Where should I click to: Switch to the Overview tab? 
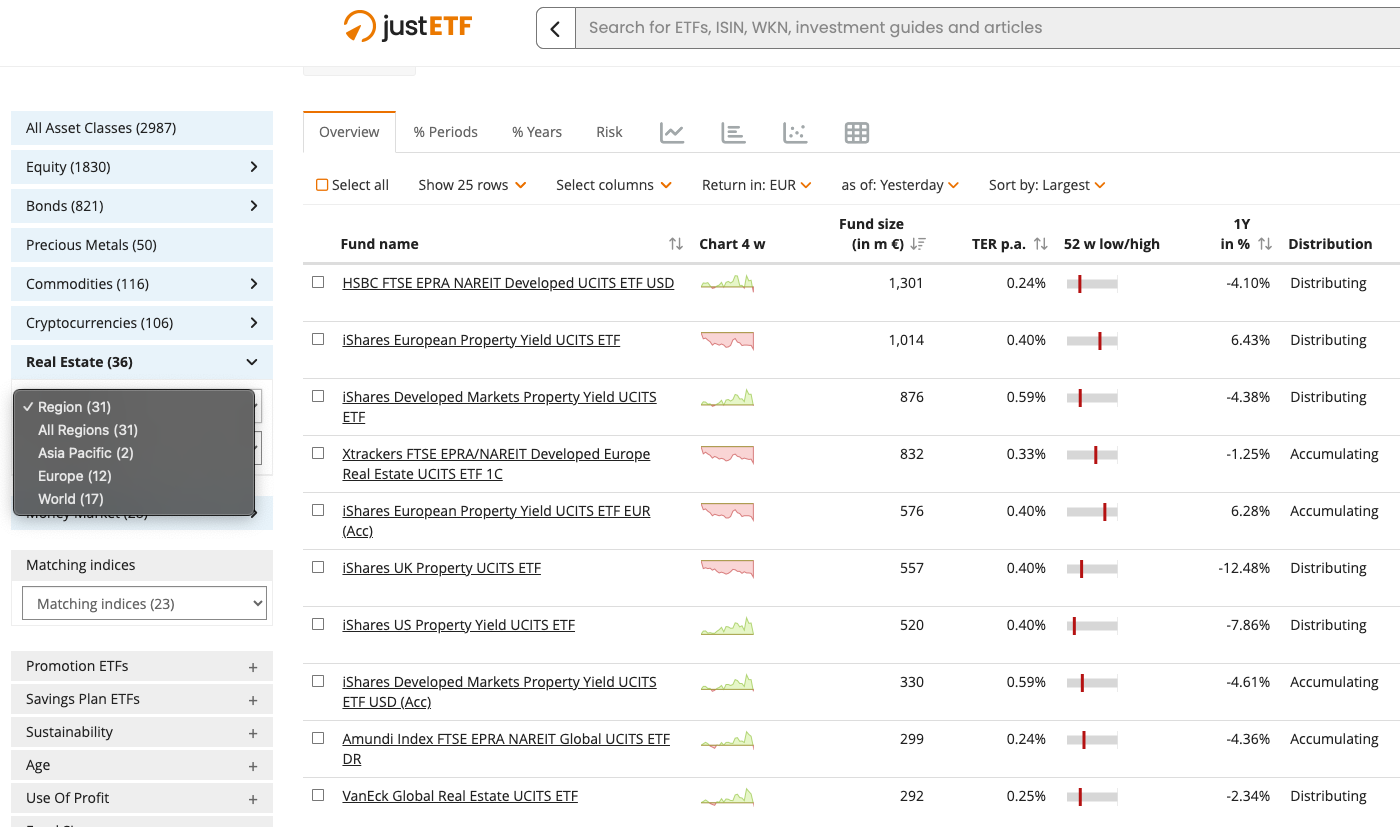click(349, 132)
